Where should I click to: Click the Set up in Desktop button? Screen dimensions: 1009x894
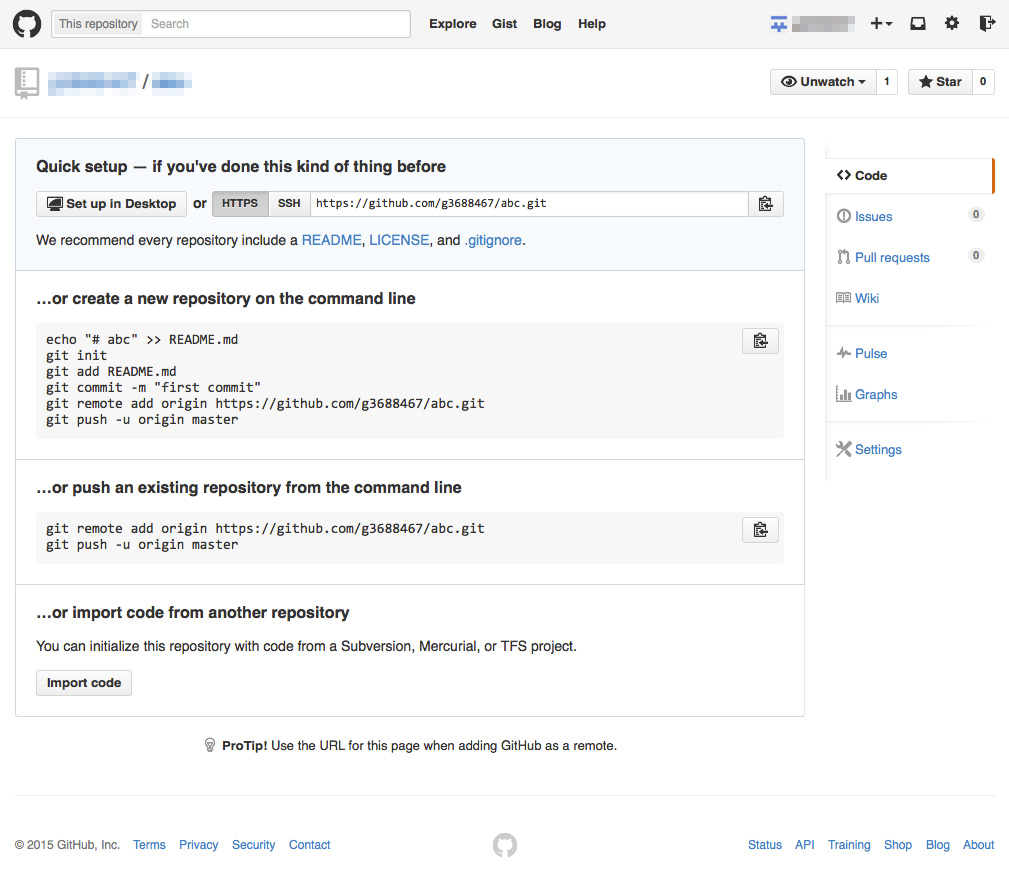pos(111,203)
